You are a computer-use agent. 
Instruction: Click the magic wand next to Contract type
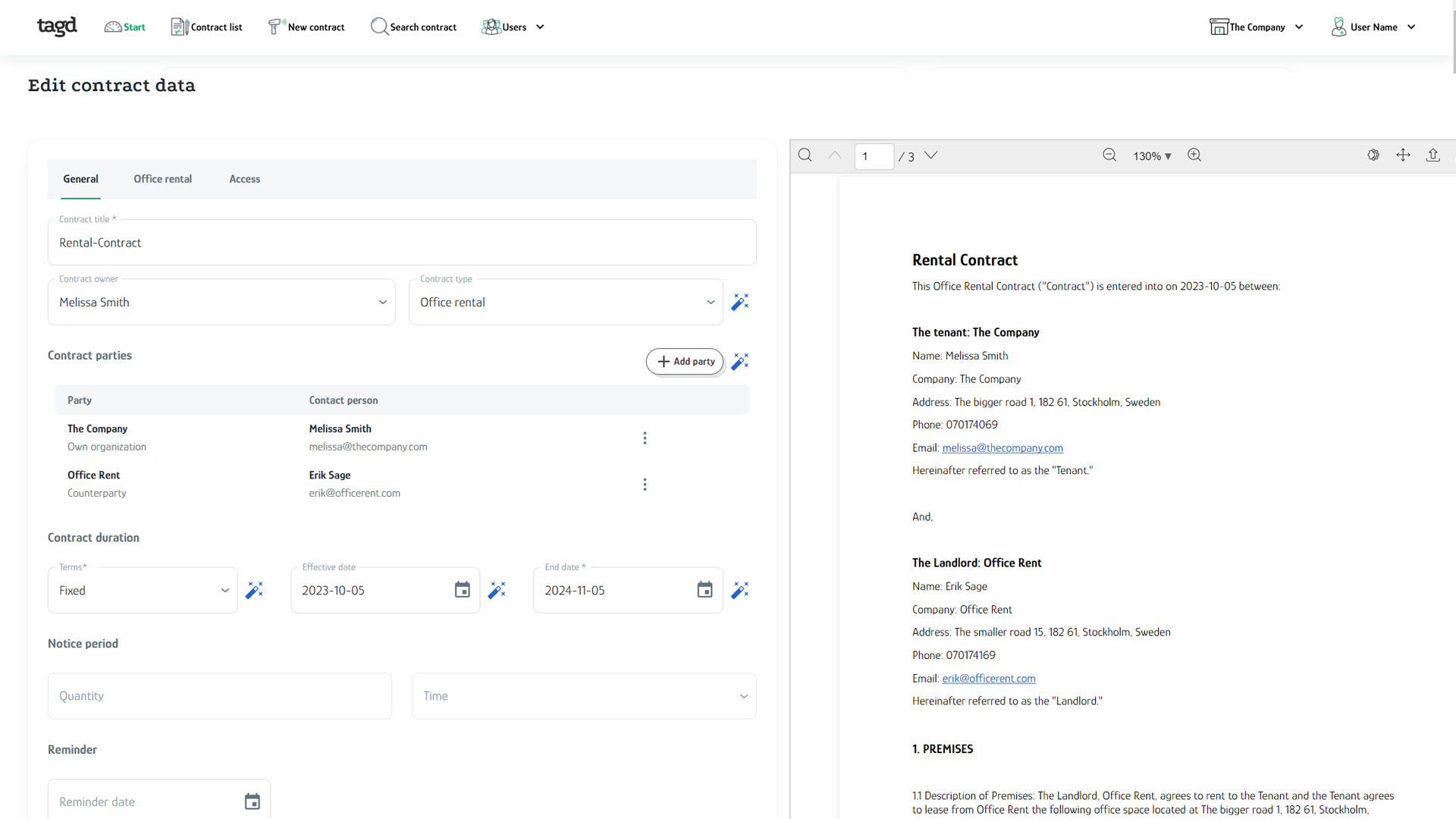coord(739,302)
